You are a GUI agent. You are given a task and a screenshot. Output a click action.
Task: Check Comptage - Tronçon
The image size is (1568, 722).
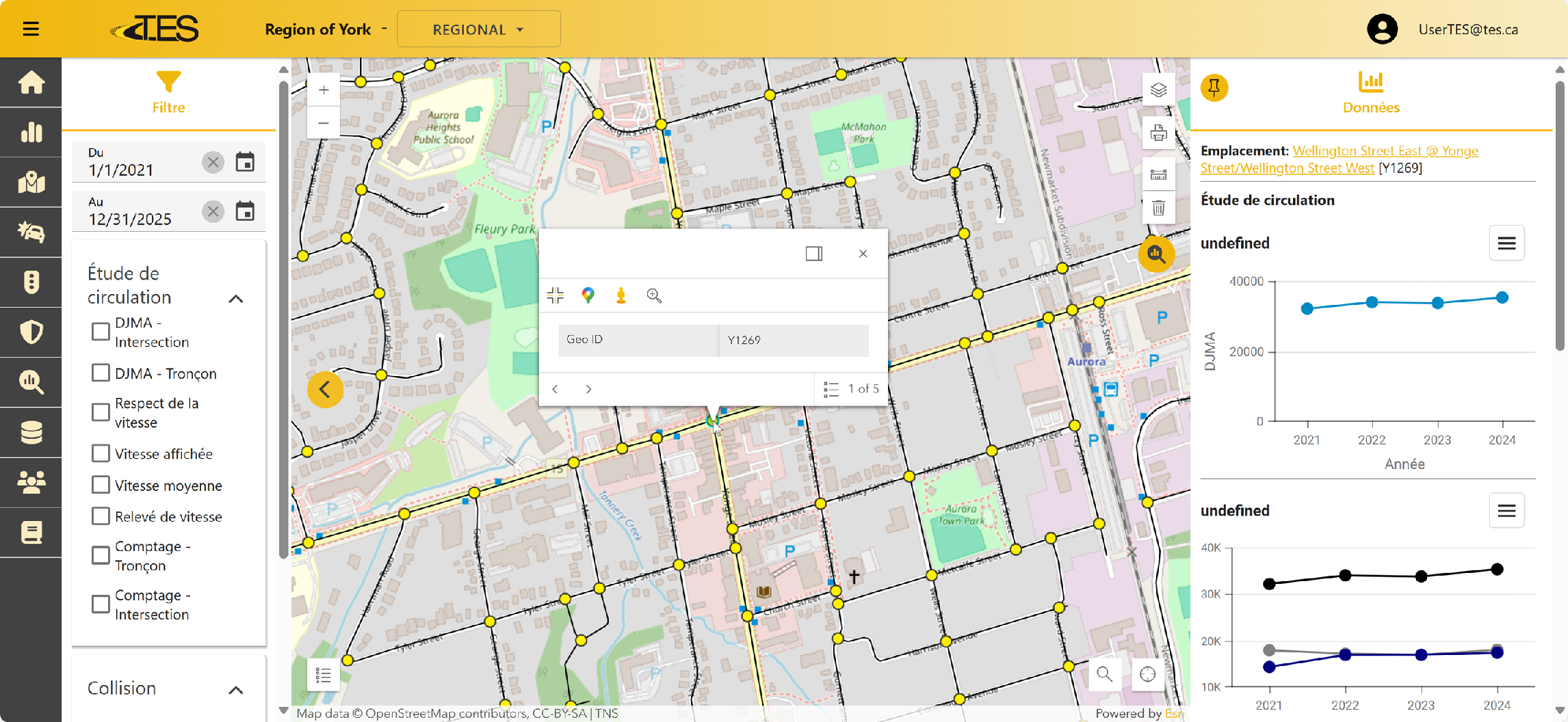[x=101, y=555]
